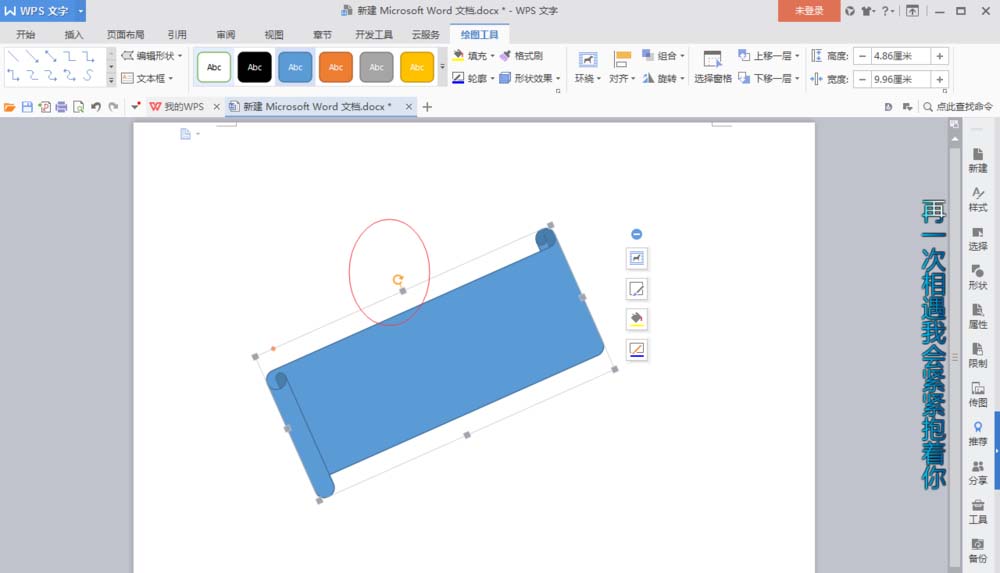The image size is (1000, 573).
Task: Open the 选择窗格 selection pane
Action: (x=712, y=67)
